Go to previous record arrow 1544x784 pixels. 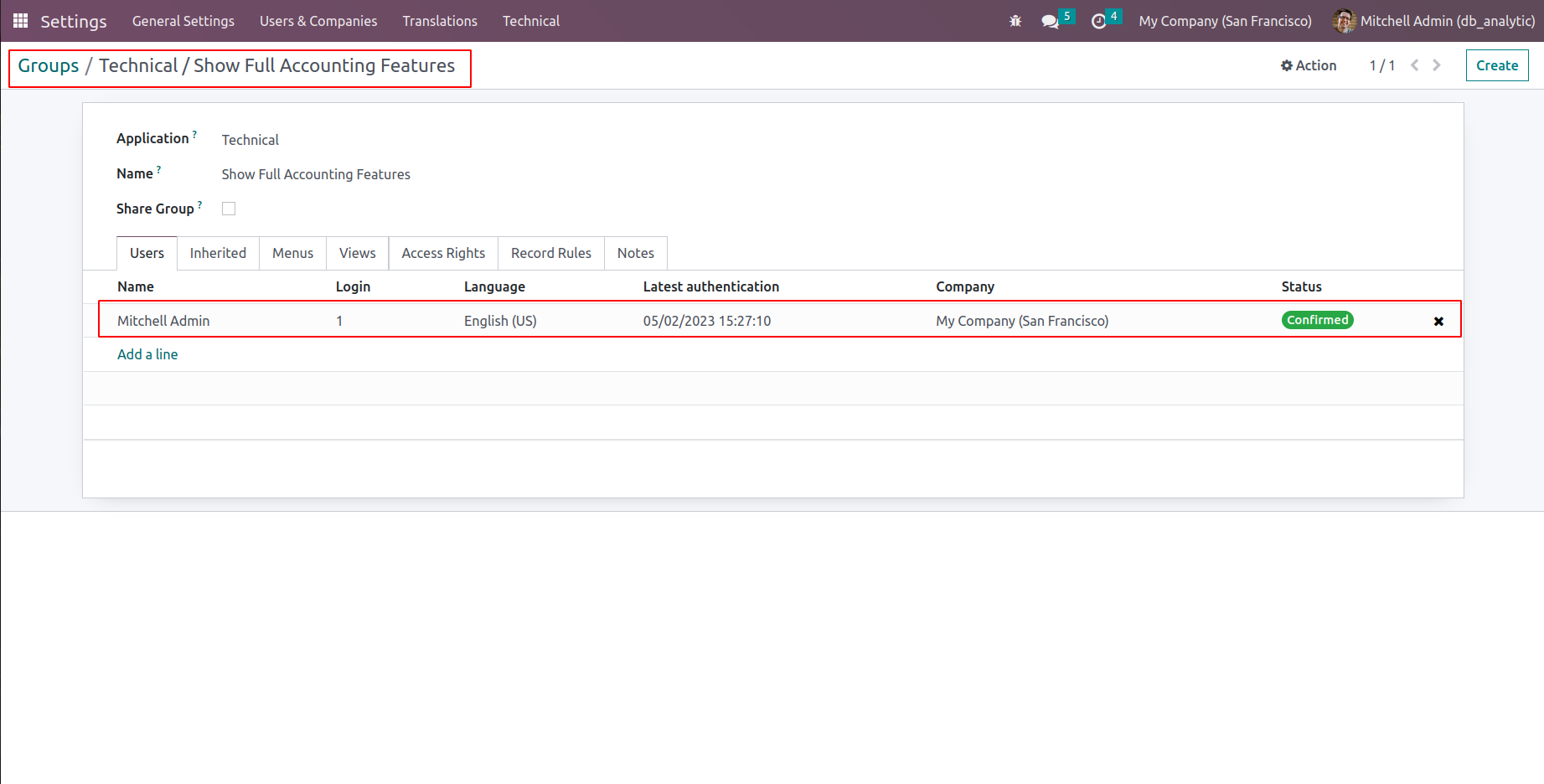point(1414,65)
